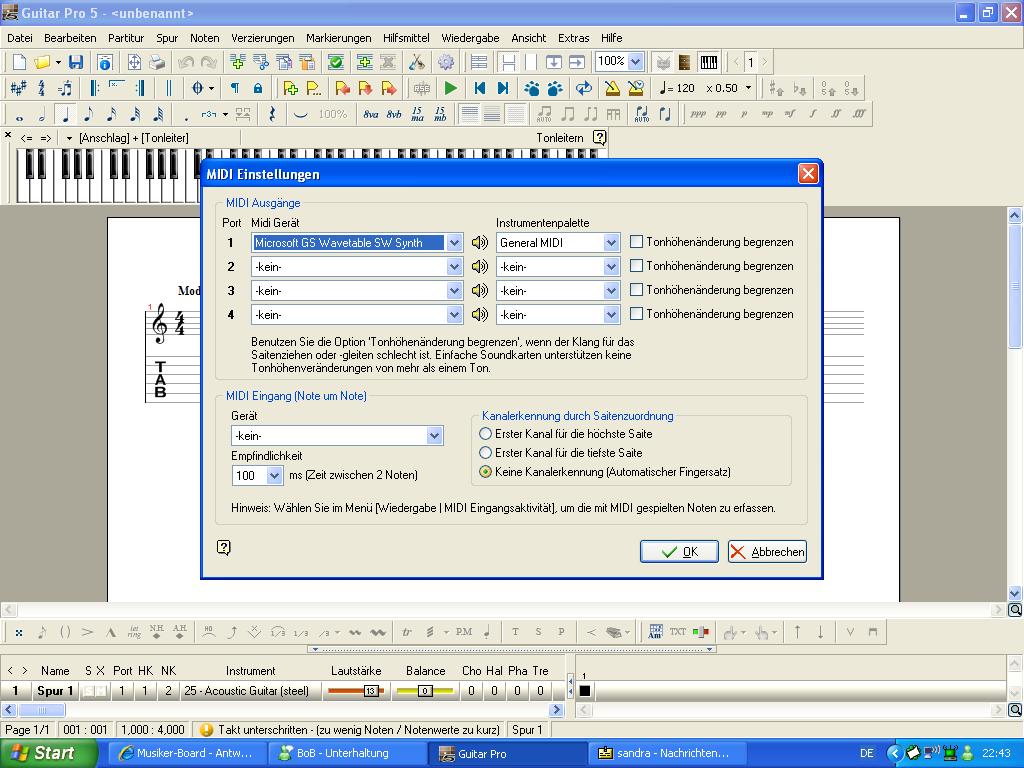Enable Tonhöhenänderung begrenzen for port 4
This screenshot has width=1024, height=768.
[636, 314]
